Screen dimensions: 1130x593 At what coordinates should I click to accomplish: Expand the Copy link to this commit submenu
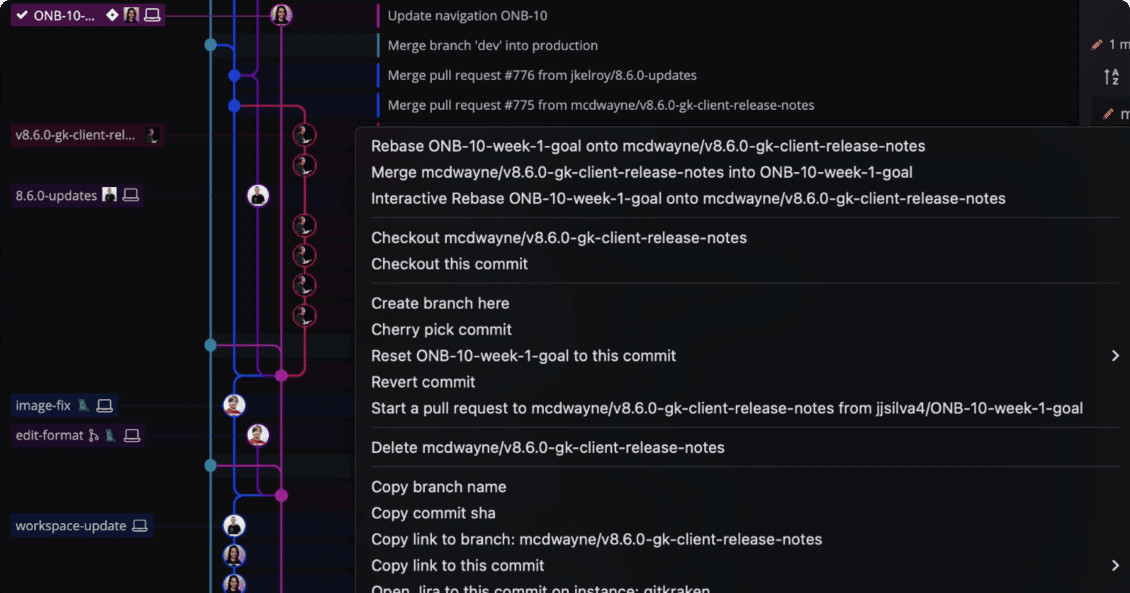click(1114, 565)
